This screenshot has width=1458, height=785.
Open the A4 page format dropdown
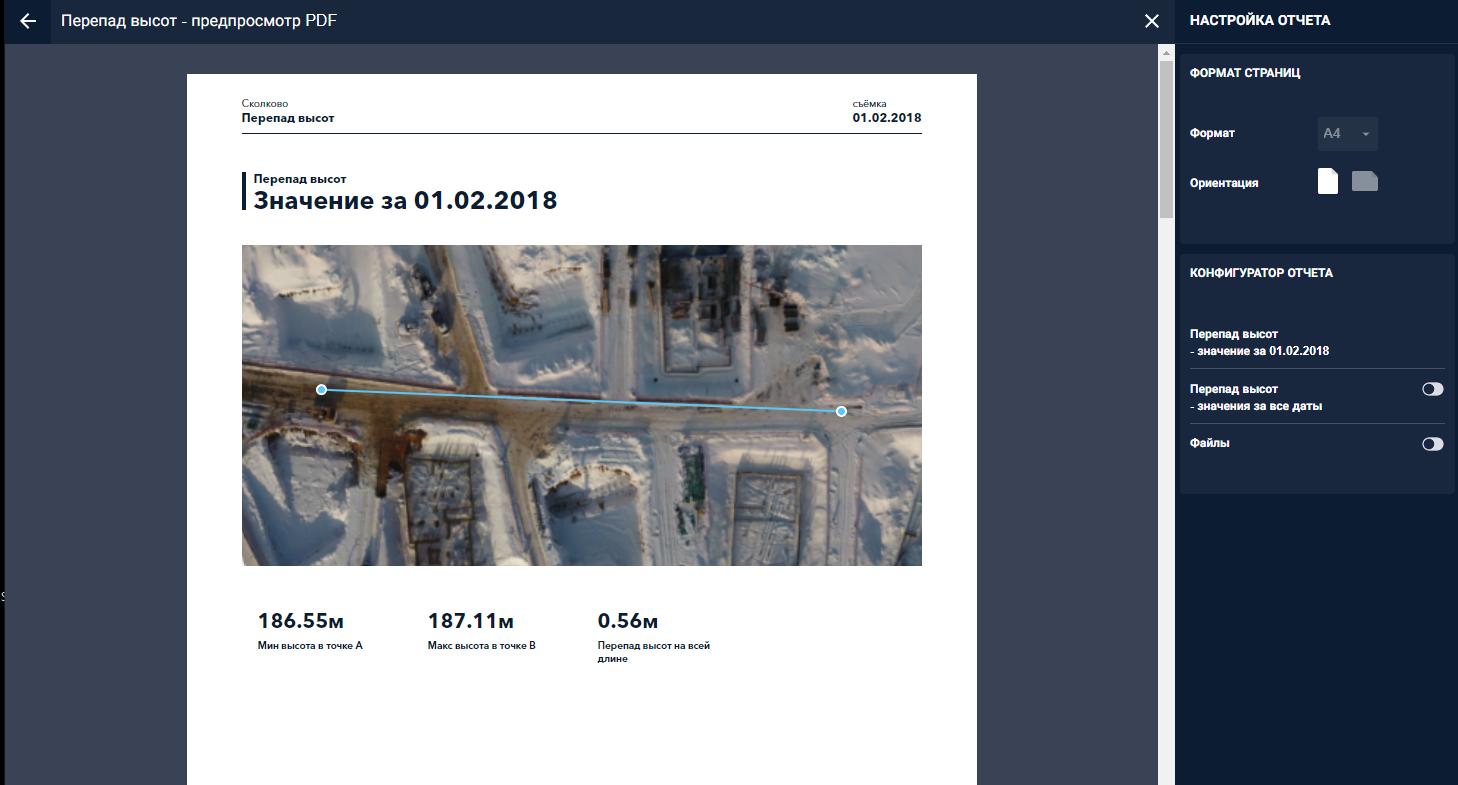pos(1346,134)
